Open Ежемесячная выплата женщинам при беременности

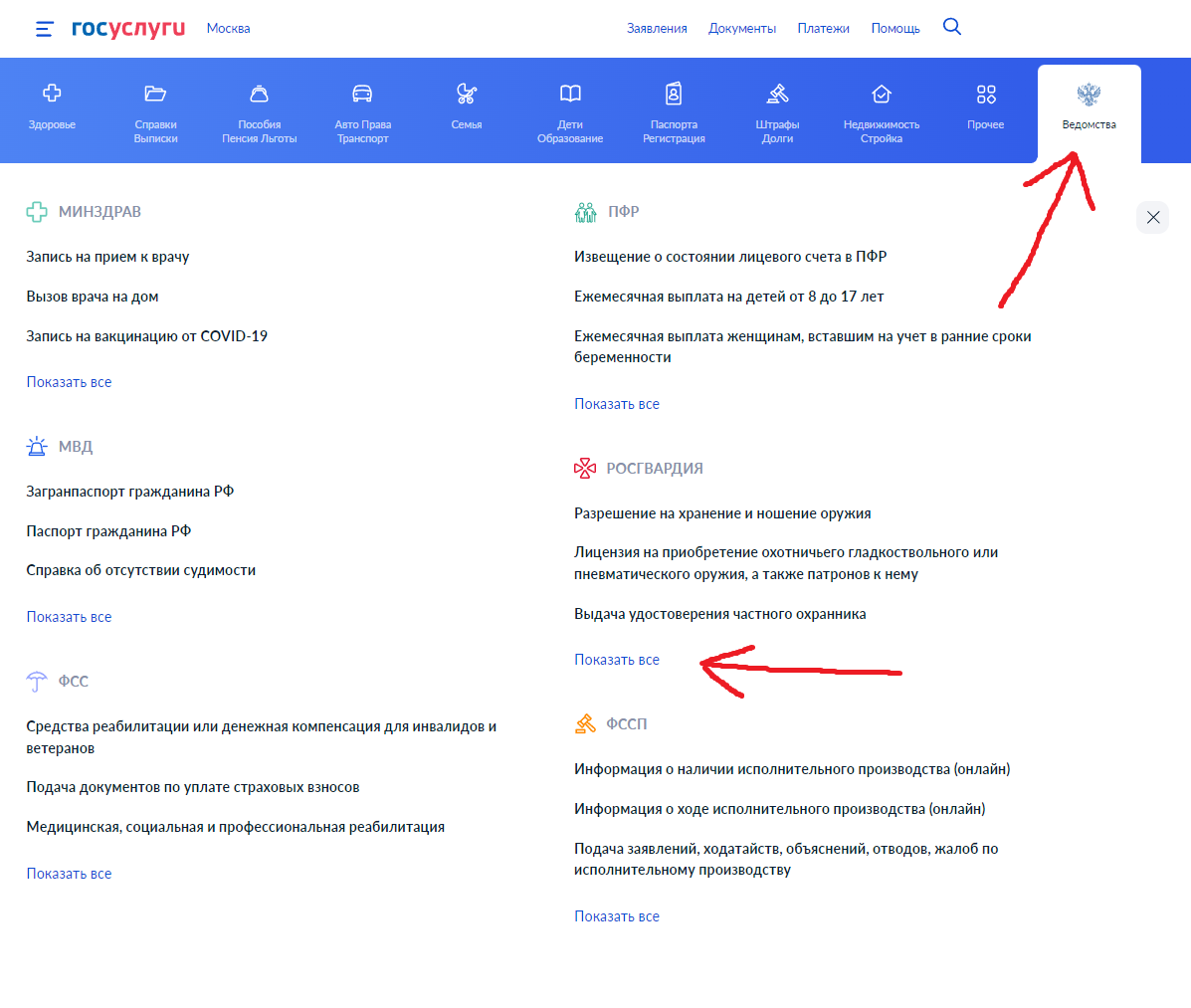coord(803,346)
